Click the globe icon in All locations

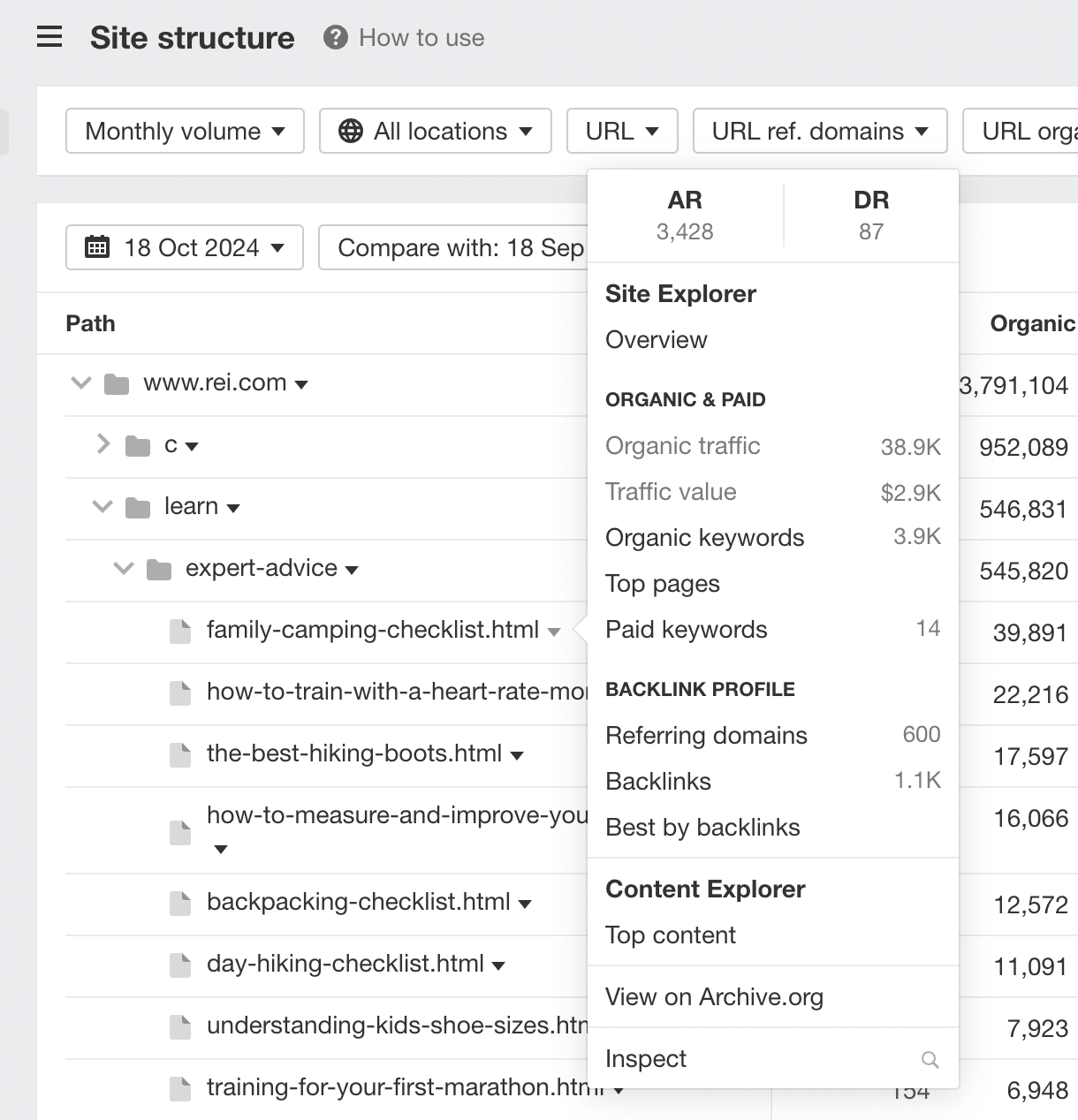351,131
